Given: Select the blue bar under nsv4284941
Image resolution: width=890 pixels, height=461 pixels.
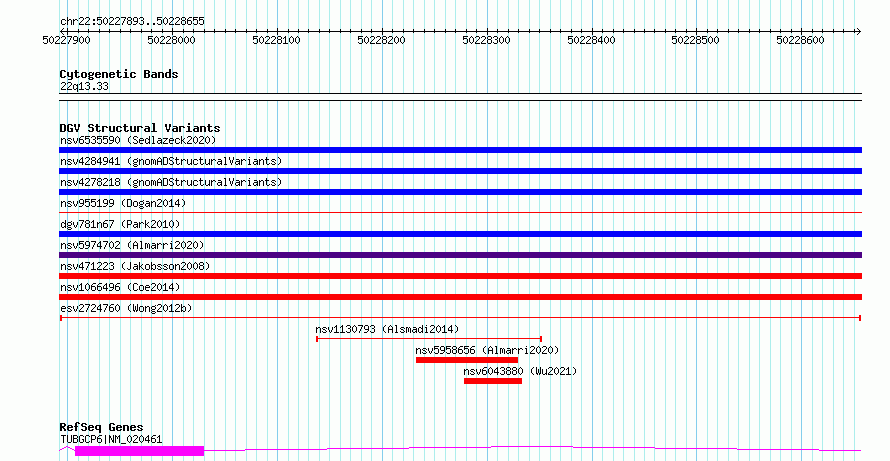Looking at the screenshot, I should (x=460, y=171).
